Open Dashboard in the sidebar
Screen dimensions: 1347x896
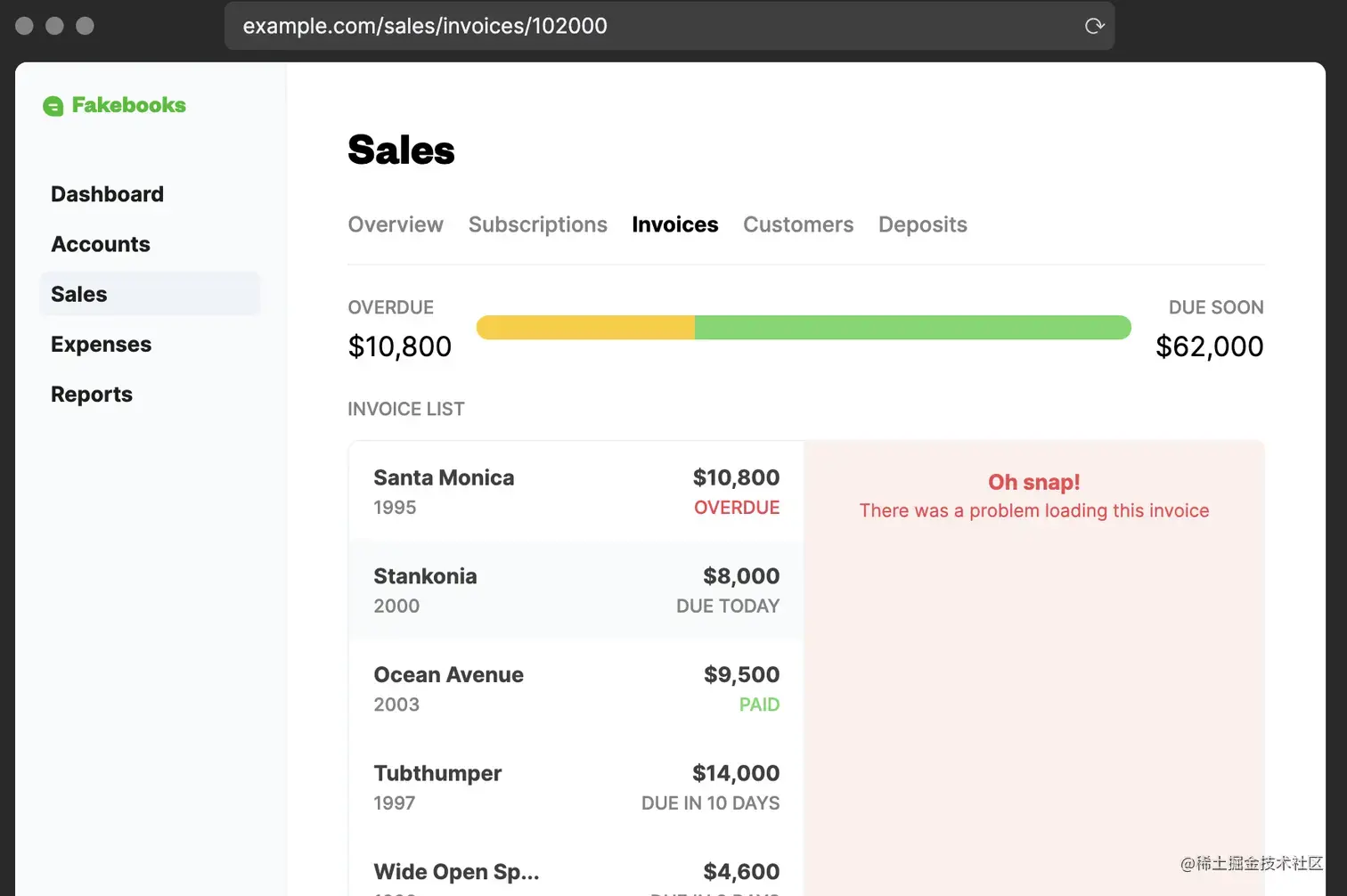click(x=107, y=194)
